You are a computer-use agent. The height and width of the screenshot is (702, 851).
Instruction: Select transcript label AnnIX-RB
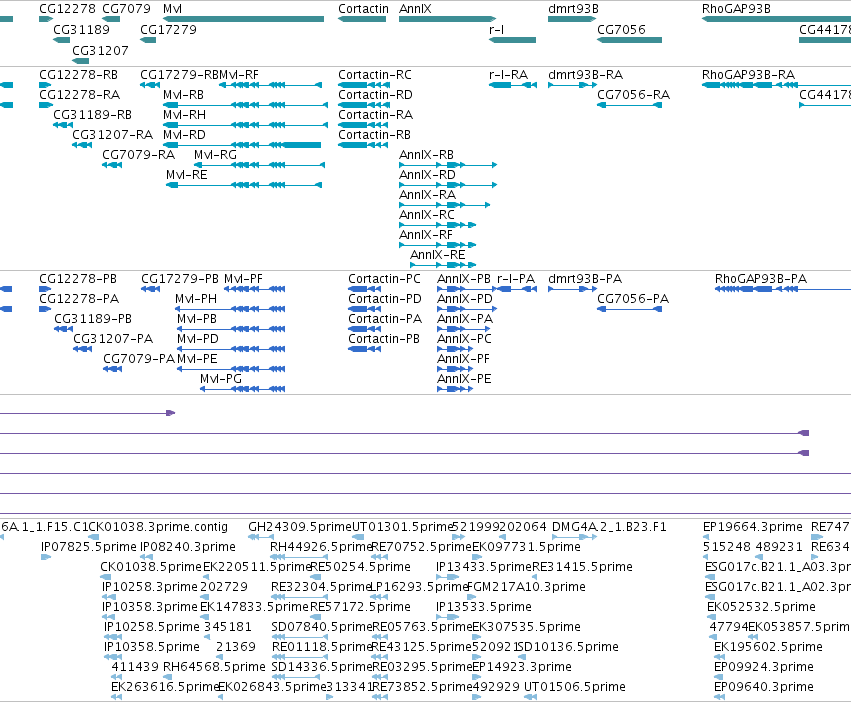point(426,155)
